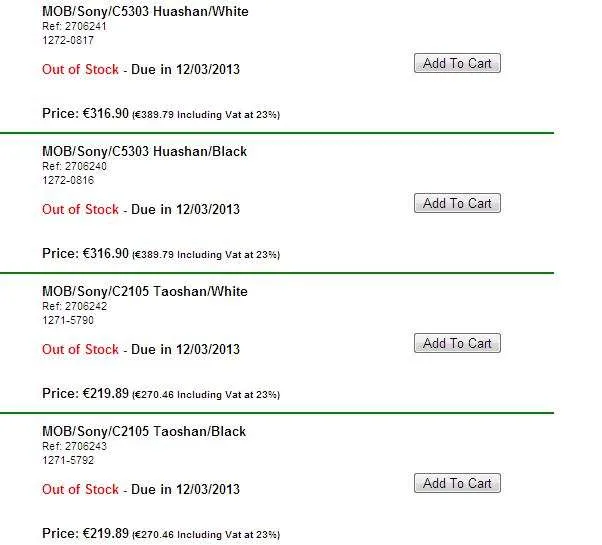Screen dimensions: 602x545
Task: Click part code 1272-0816
Action: pyautogui.click(x=68, y=180)
